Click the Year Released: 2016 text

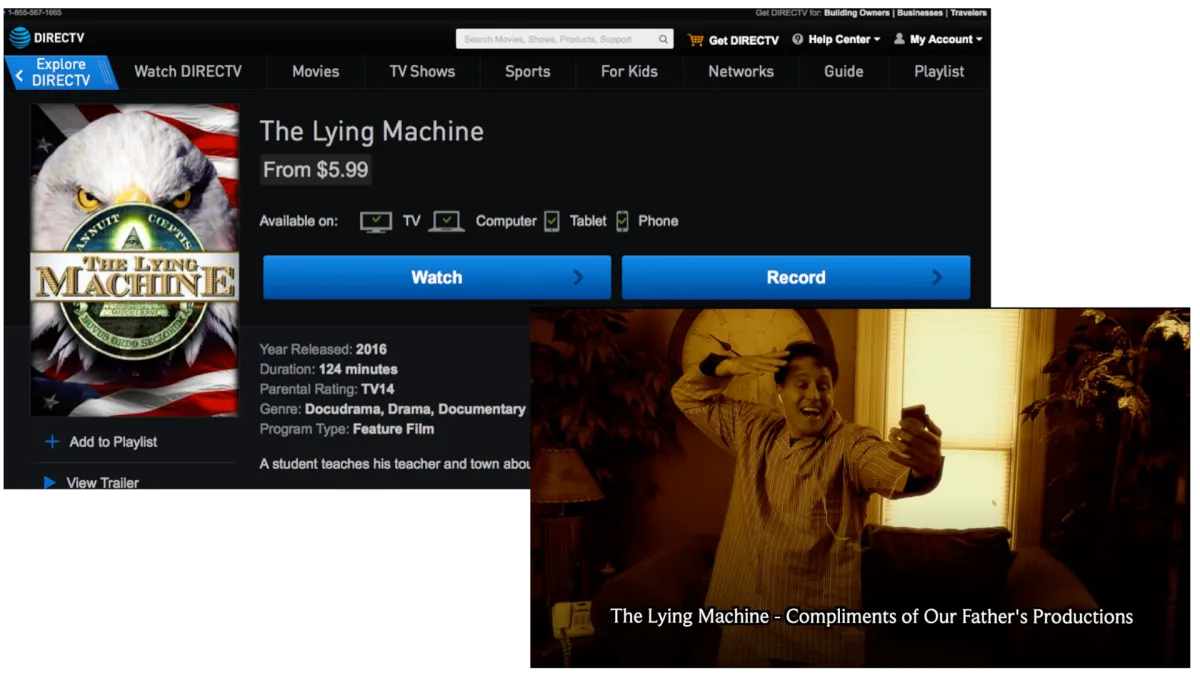click(323, 349)
